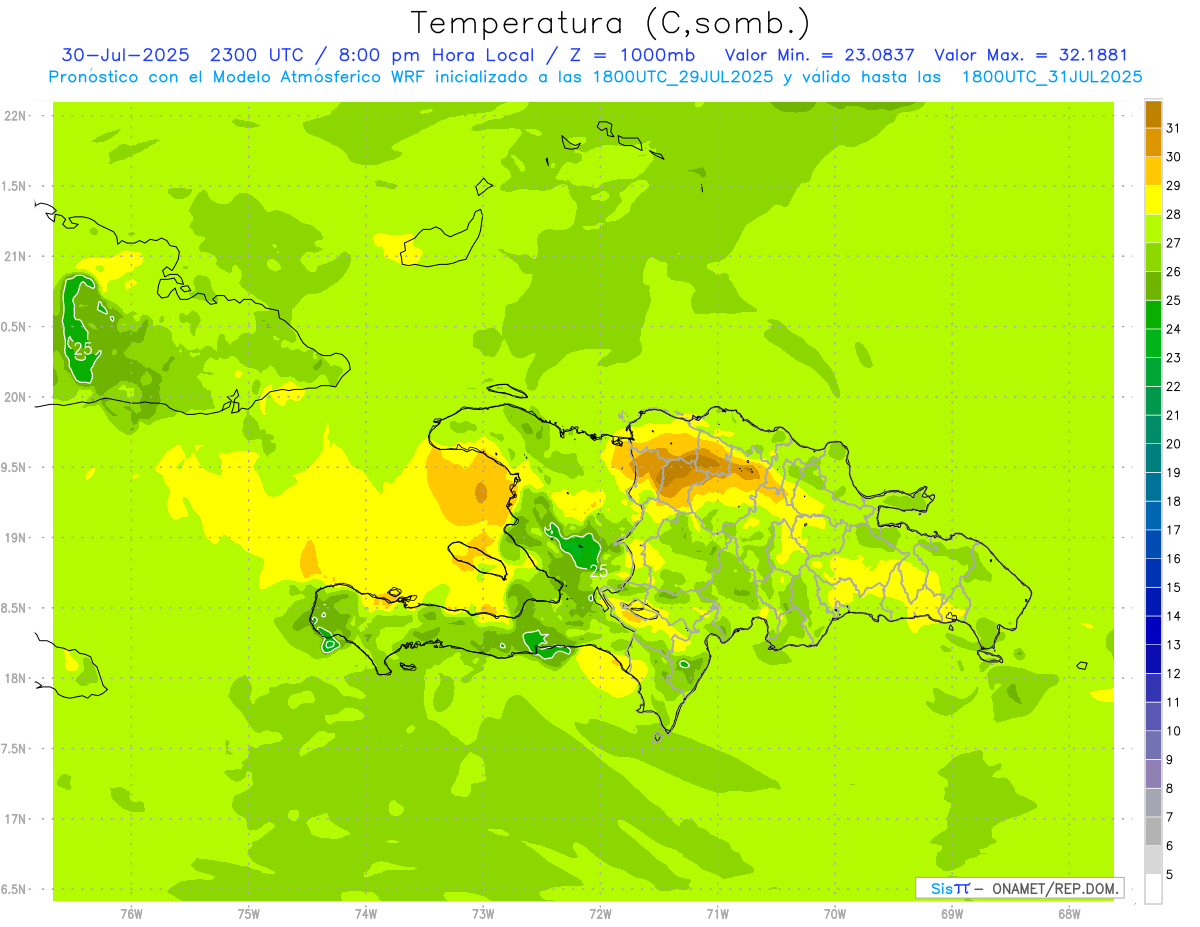Click 'Valor Min. = 23.0837' text

[820, 55]
